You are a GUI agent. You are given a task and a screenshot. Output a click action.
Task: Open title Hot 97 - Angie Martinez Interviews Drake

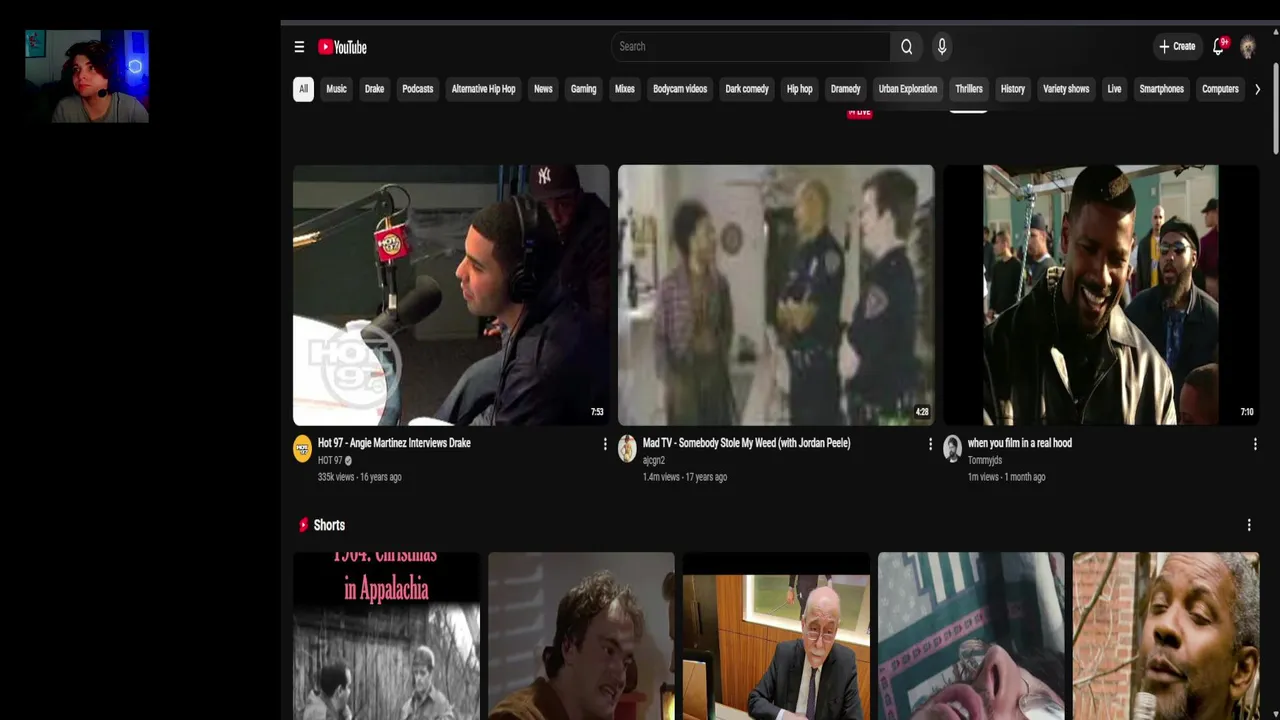click(394, 443)
